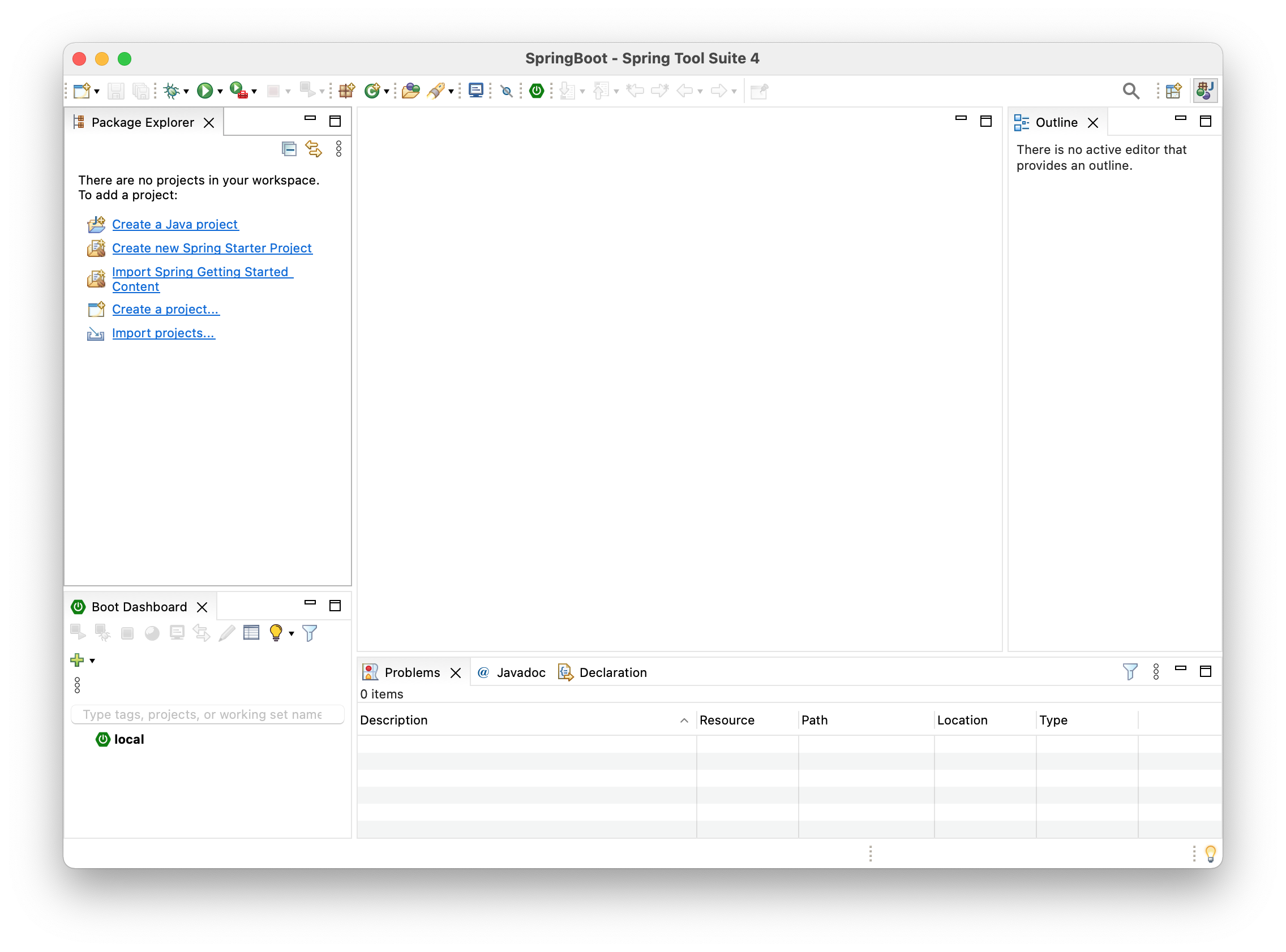This screenshot has width=1286, height=952.
Task: Click the Open Perspective icon
Action: point(1173,91)
